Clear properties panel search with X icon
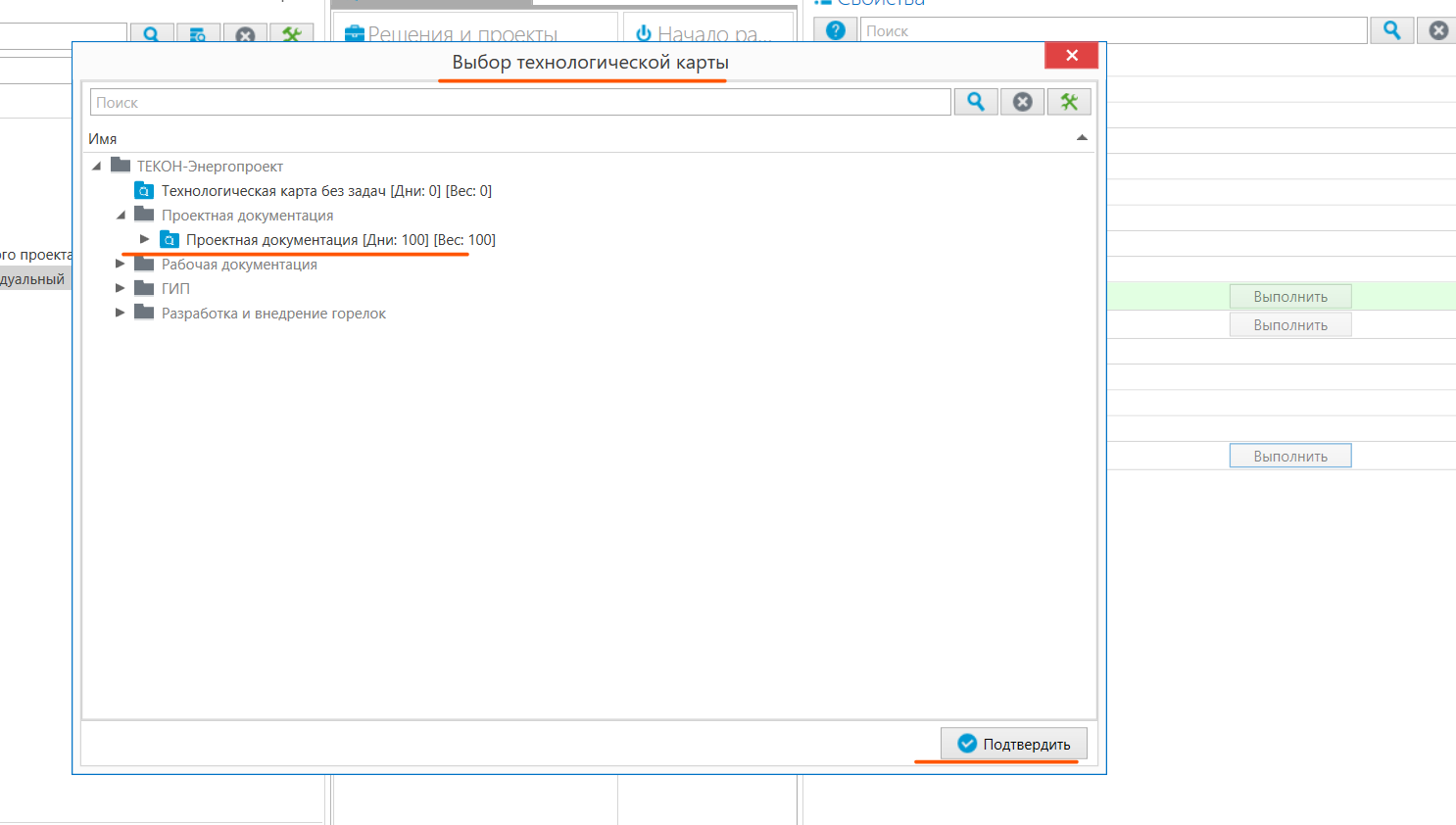 pyautogui.click(x=1438, y=30)
